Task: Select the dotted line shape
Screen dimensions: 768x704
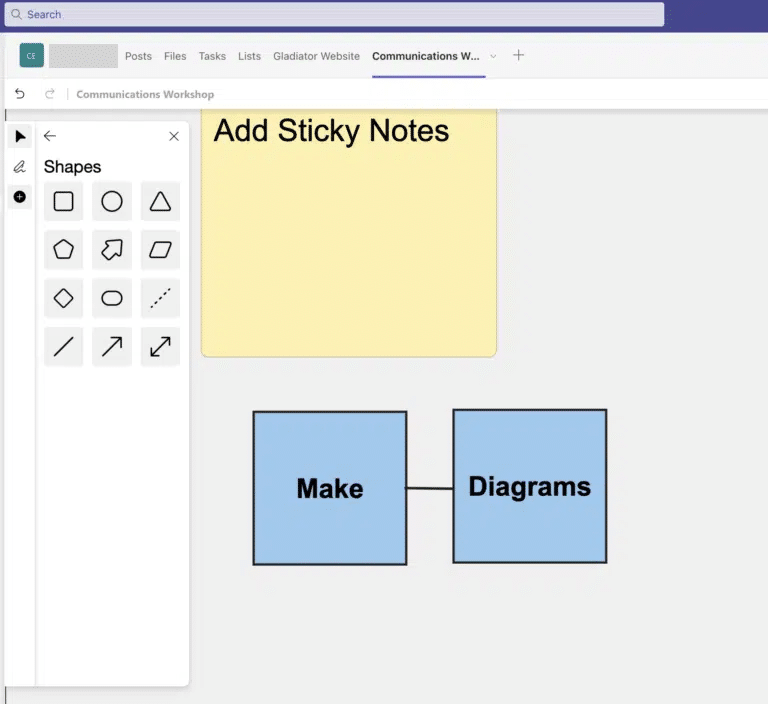Action: pos(160,298)
